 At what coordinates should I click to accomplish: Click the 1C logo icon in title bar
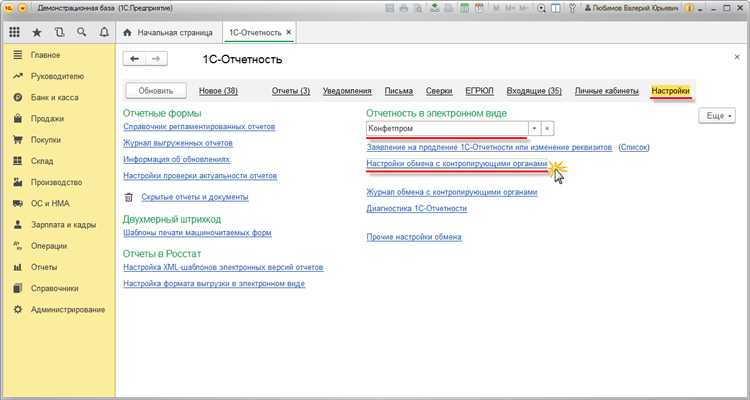9,8
